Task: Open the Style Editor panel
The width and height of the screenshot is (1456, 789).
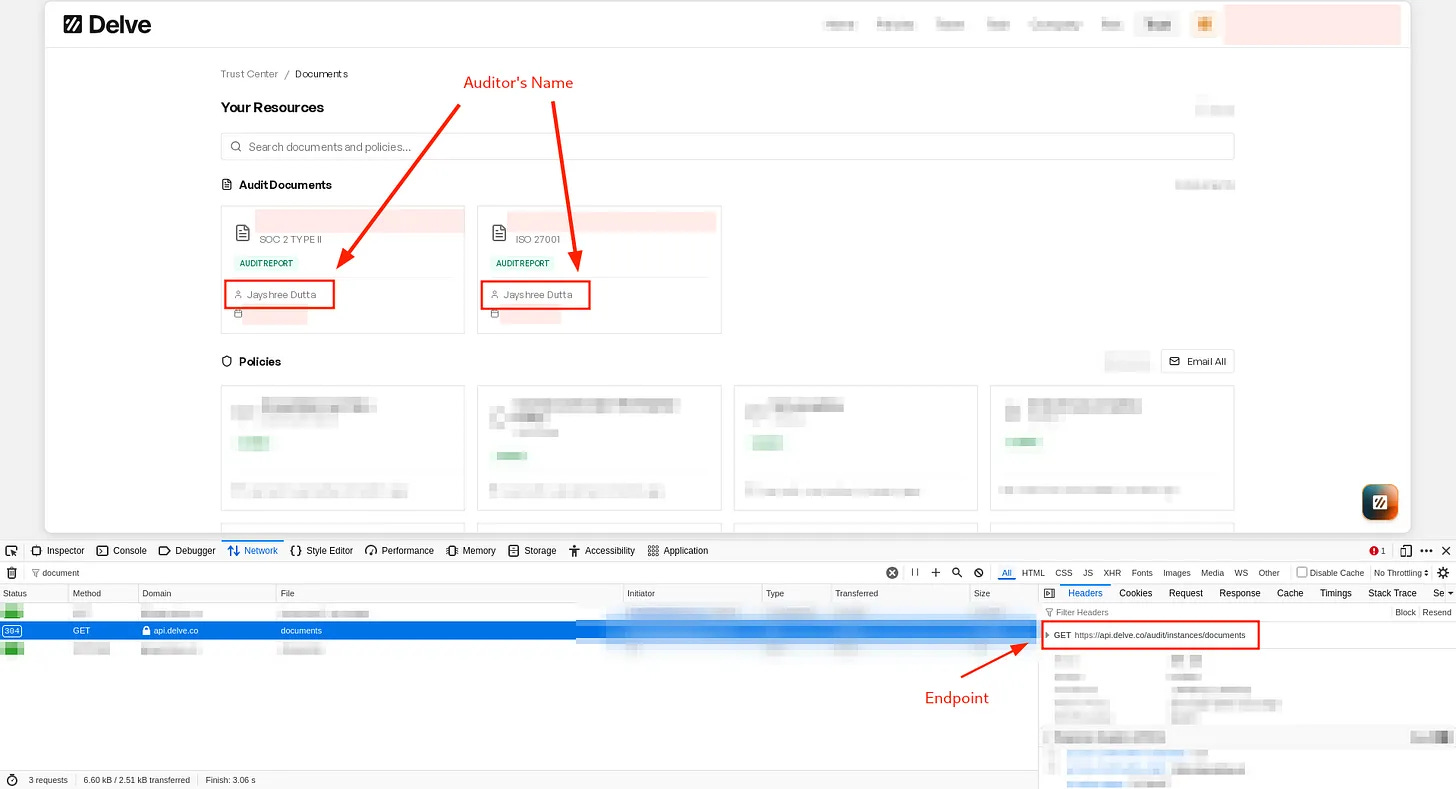Action: 322,551
